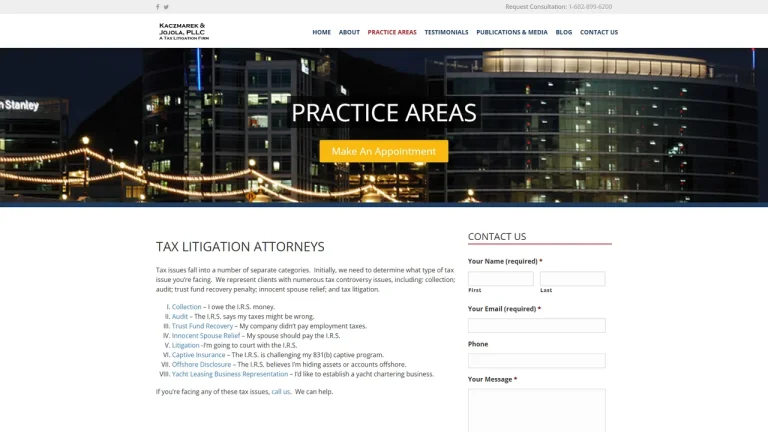Go to the Blog menu item
Screen dimensions: 768x432
[564, 32]
